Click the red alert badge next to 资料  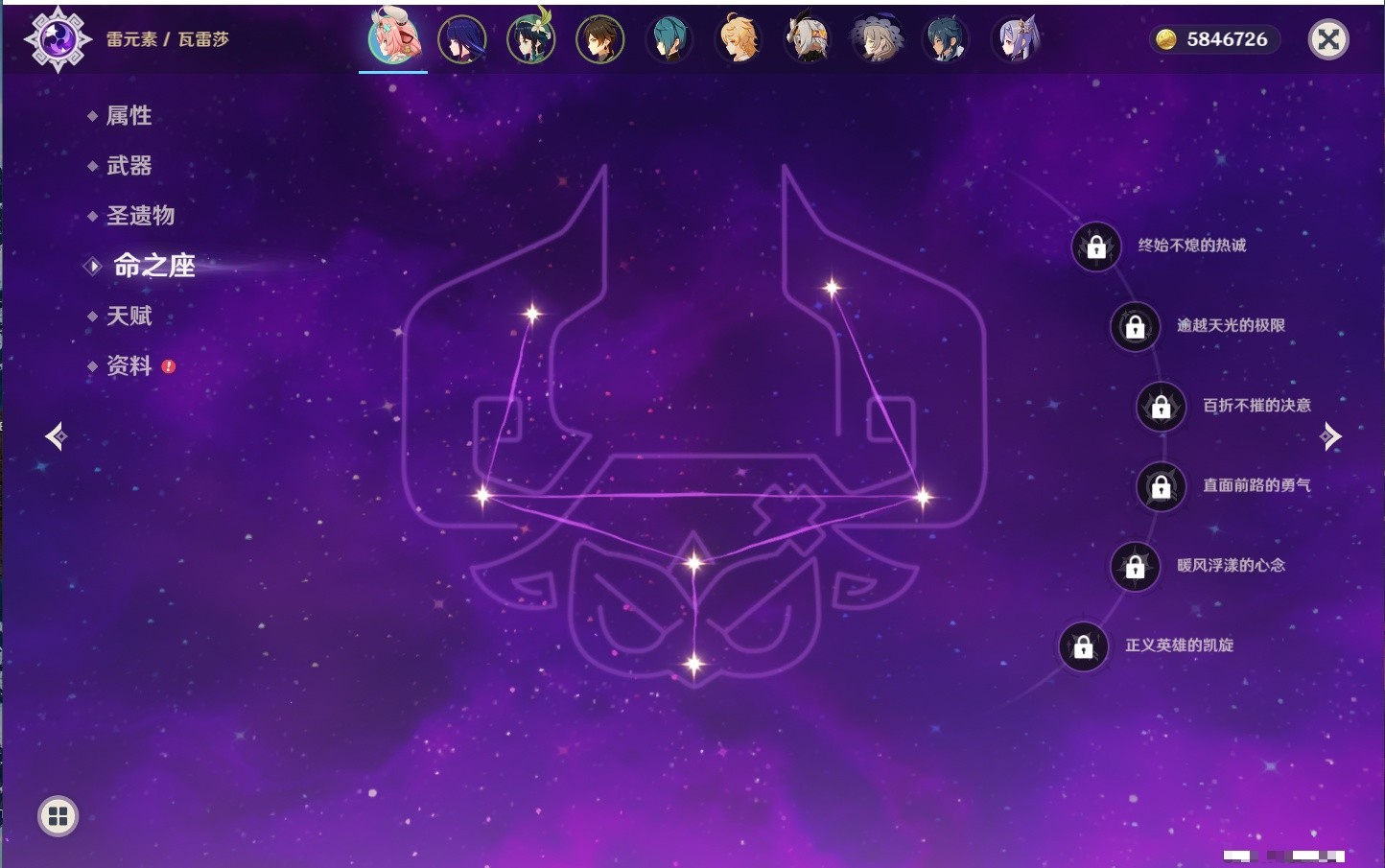(169, 365)
